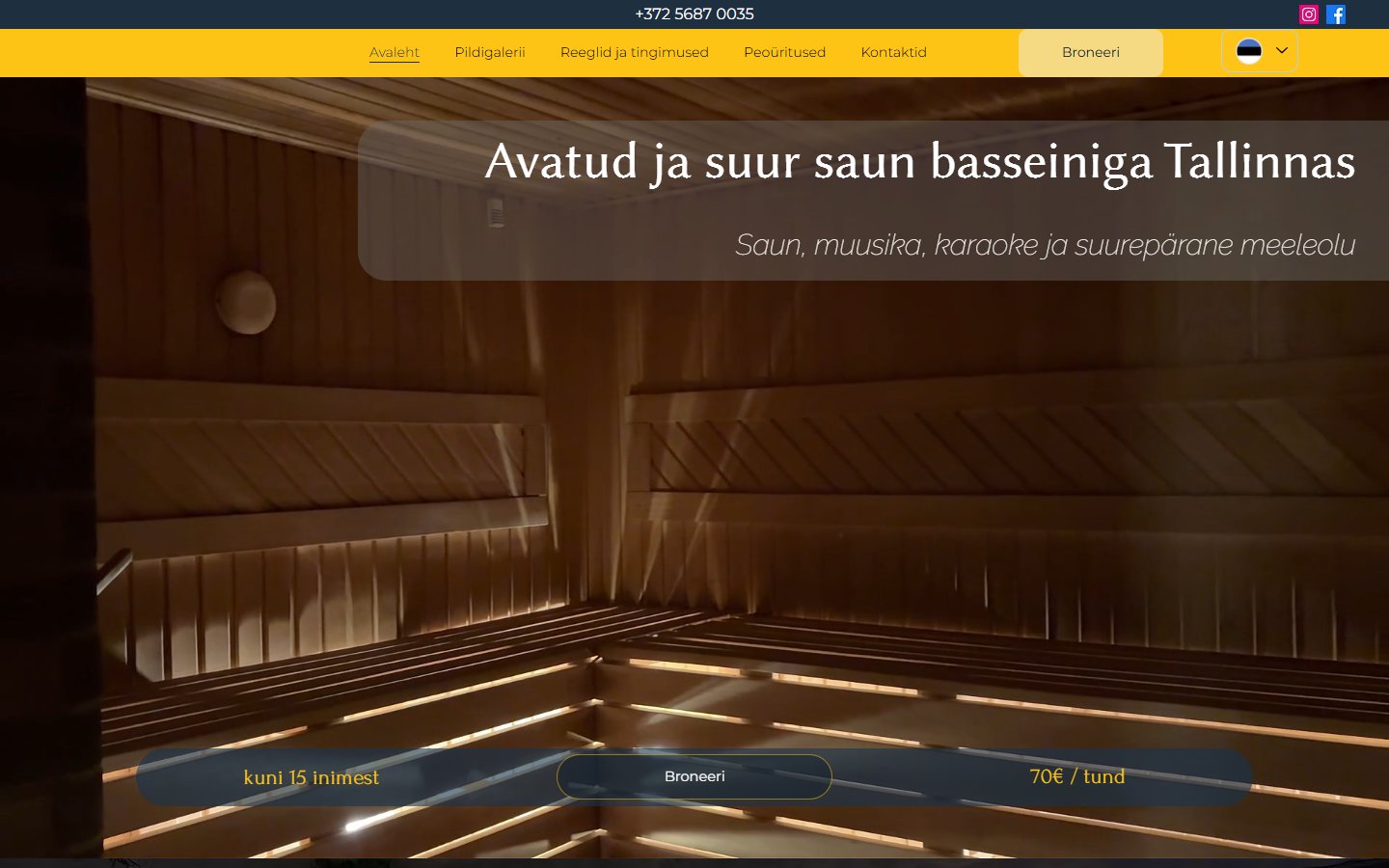Viewport: 1389px width, 868px height.
Task: Click the '70€ / tund' price text
Action: pyautogui.click(x=1077, y=776)
